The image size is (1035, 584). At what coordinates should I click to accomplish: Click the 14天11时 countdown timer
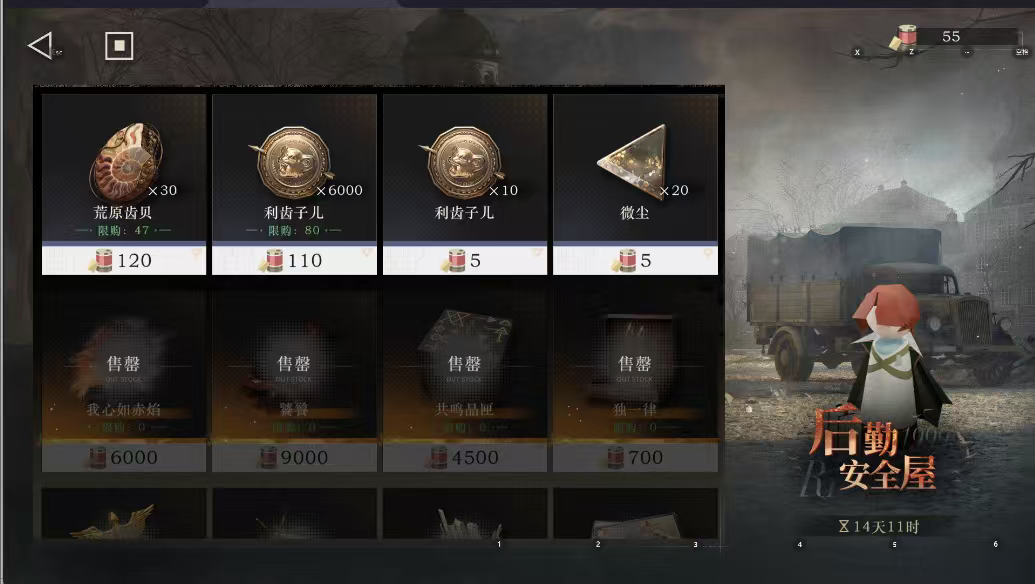click(879, 527)
